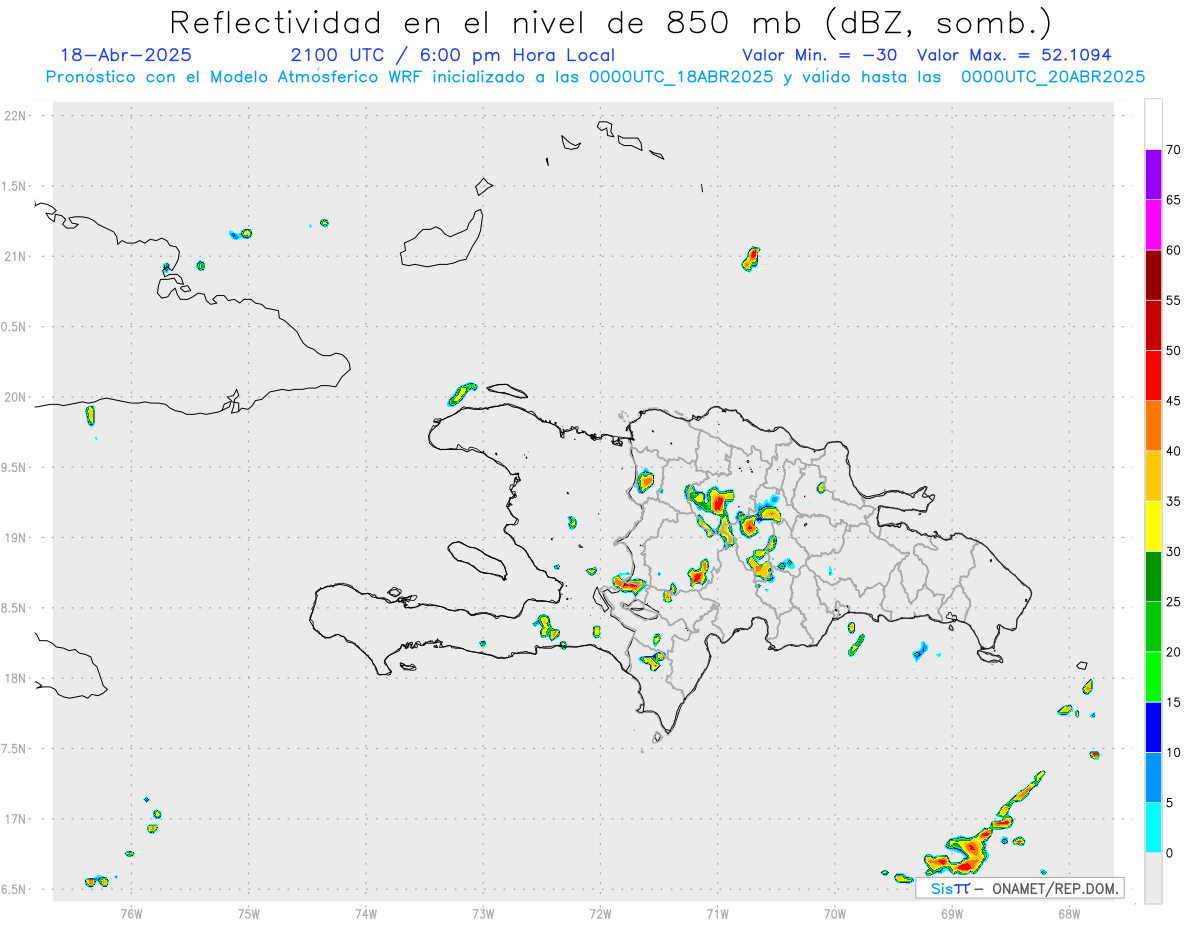Click the longitude label '70W'
Screen dimensions: 1200x927
pos(835,913)
